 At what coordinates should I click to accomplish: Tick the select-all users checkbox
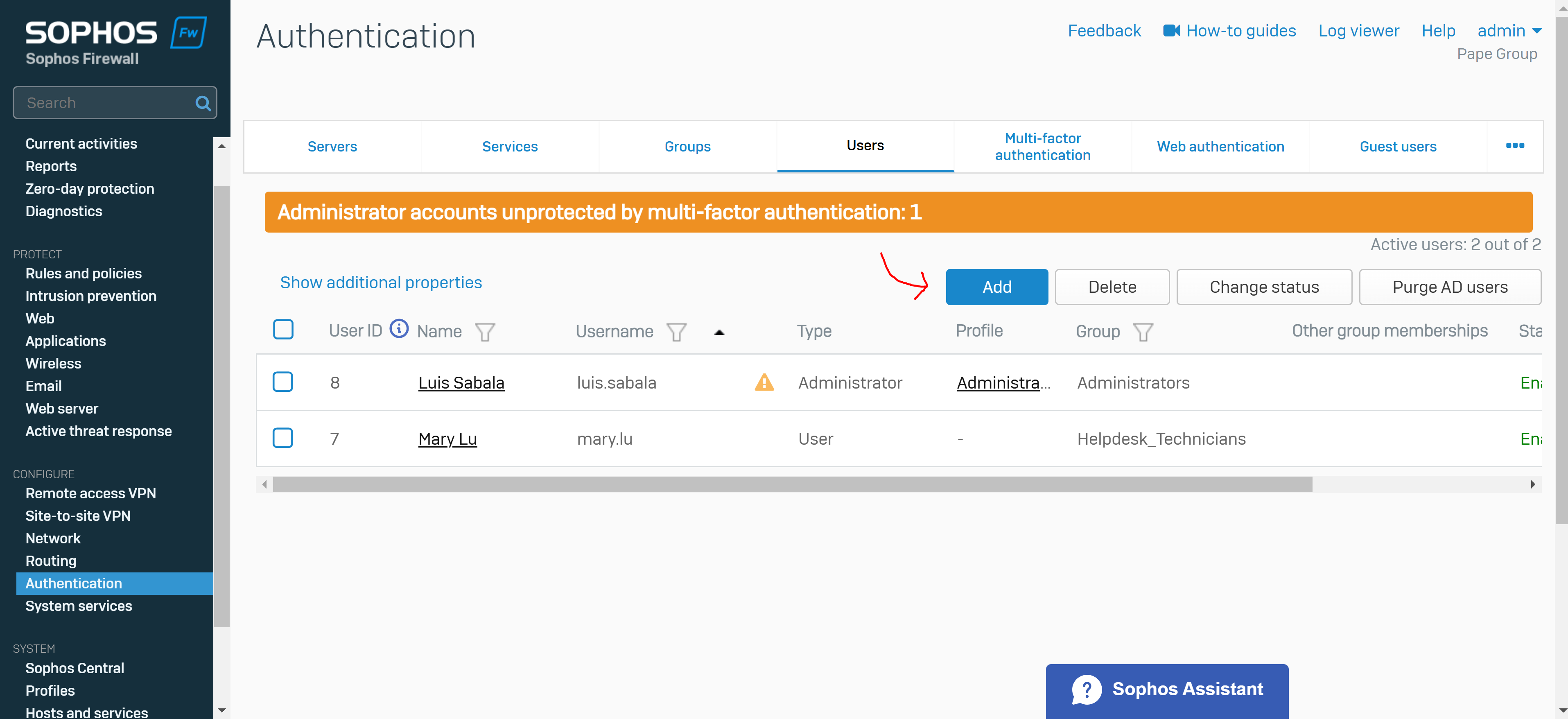point(283,329)
